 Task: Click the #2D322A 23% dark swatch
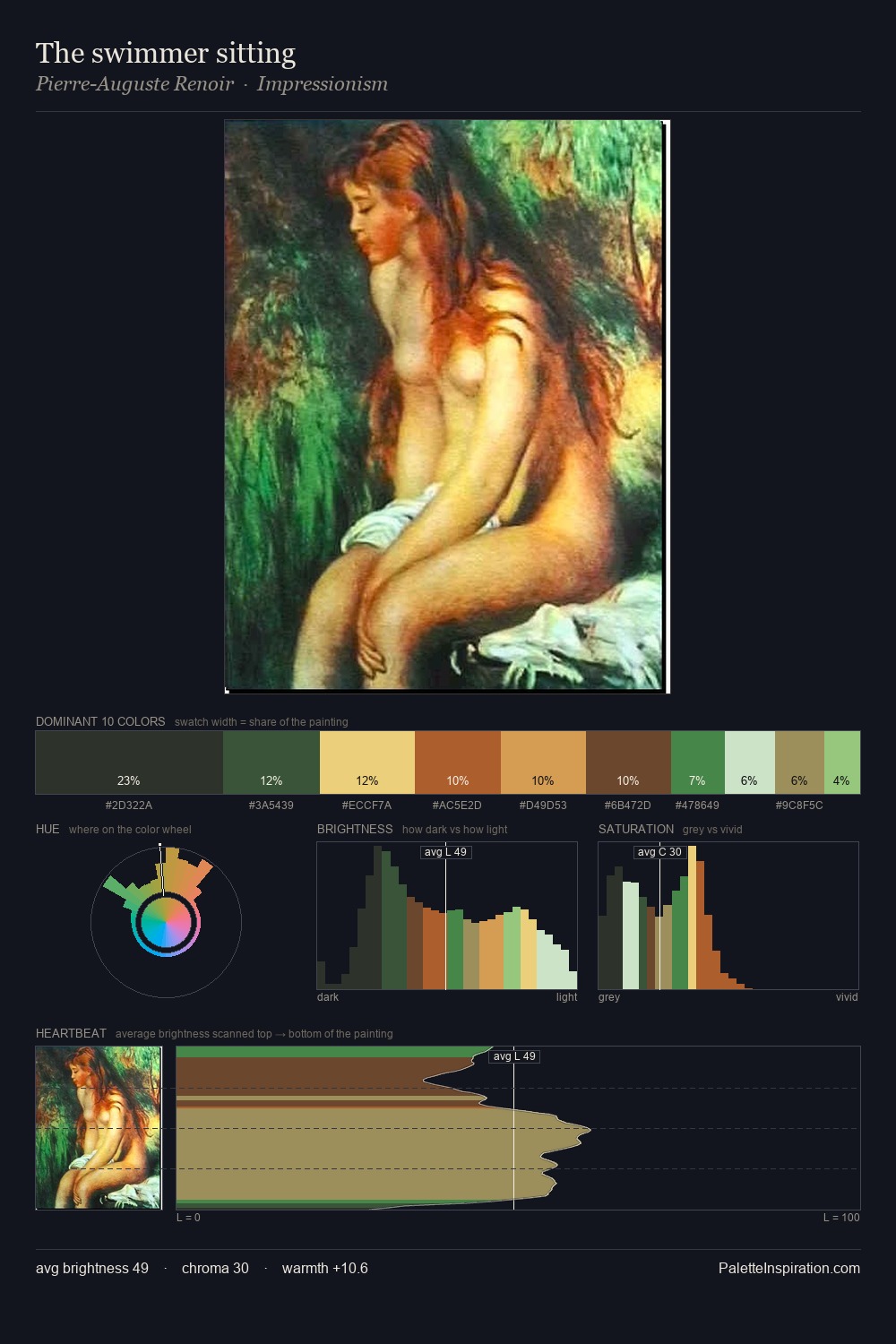129,762
